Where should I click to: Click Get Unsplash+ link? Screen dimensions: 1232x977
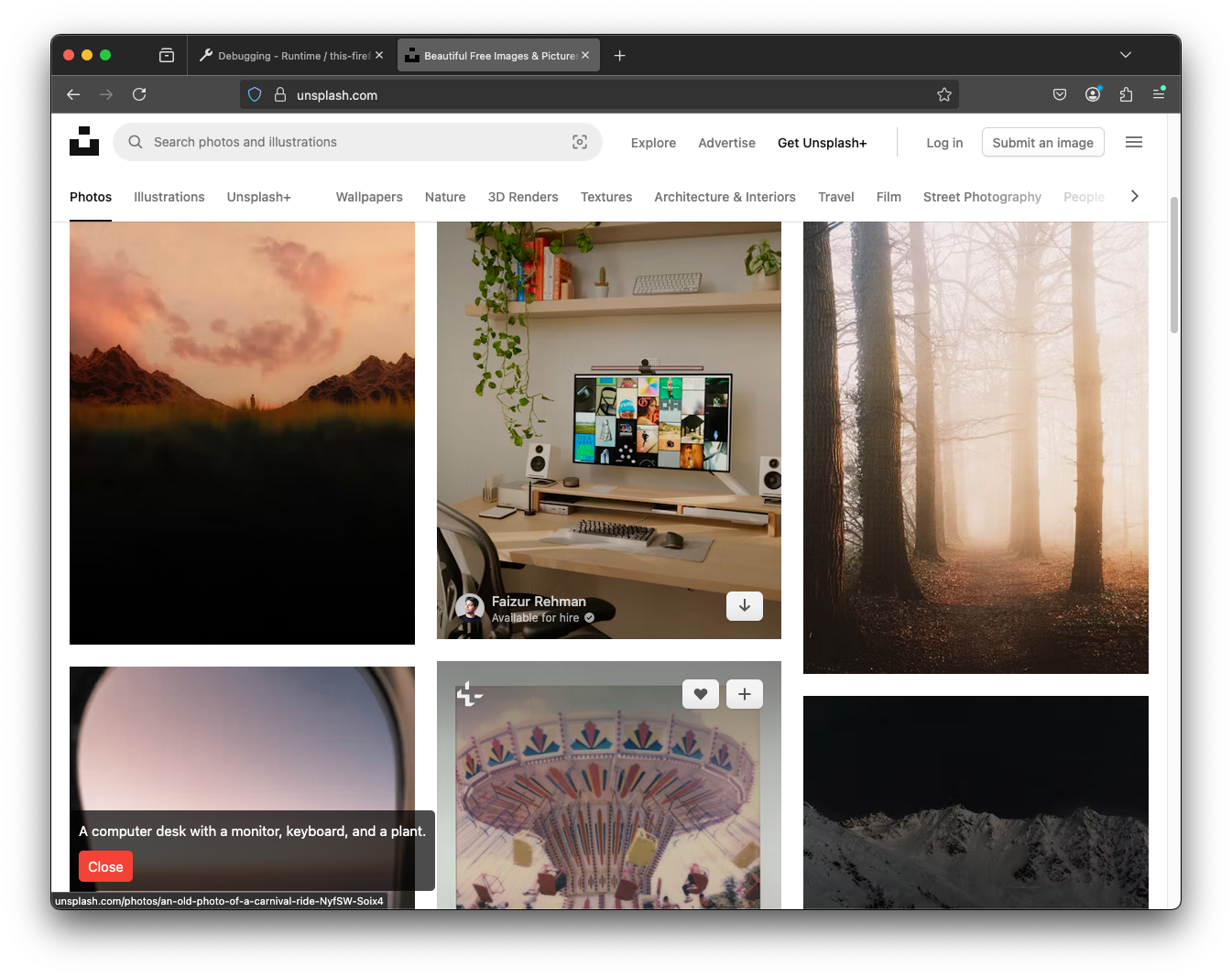click(822, 143)
